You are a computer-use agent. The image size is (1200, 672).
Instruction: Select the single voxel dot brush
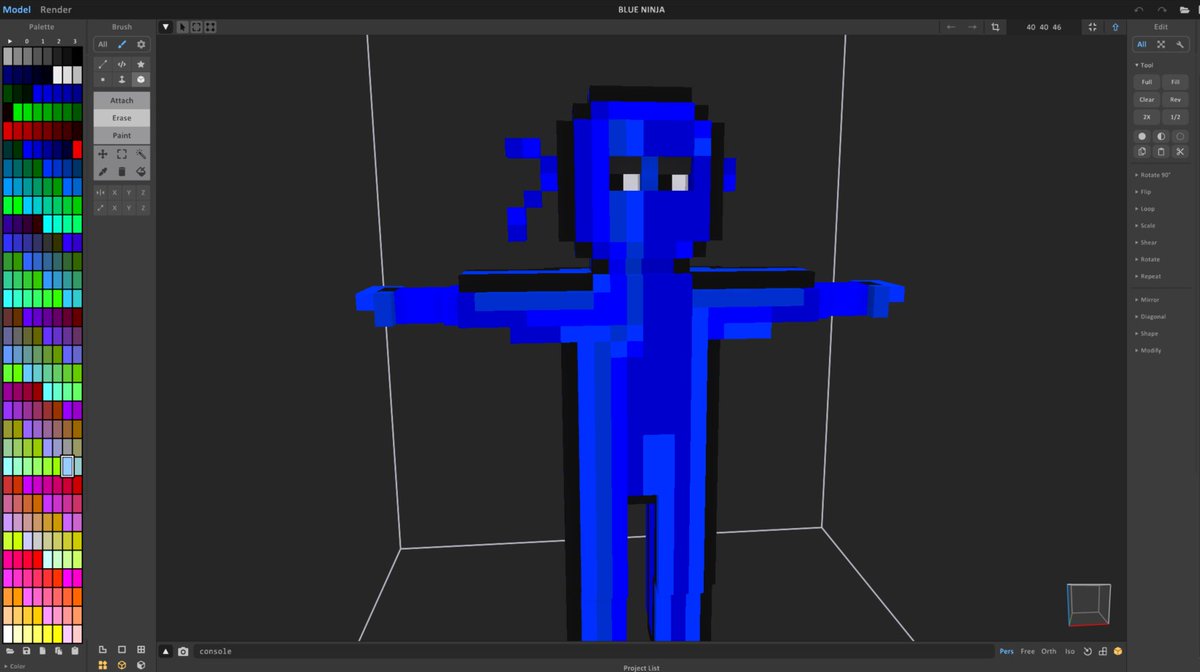click(102, 79)
